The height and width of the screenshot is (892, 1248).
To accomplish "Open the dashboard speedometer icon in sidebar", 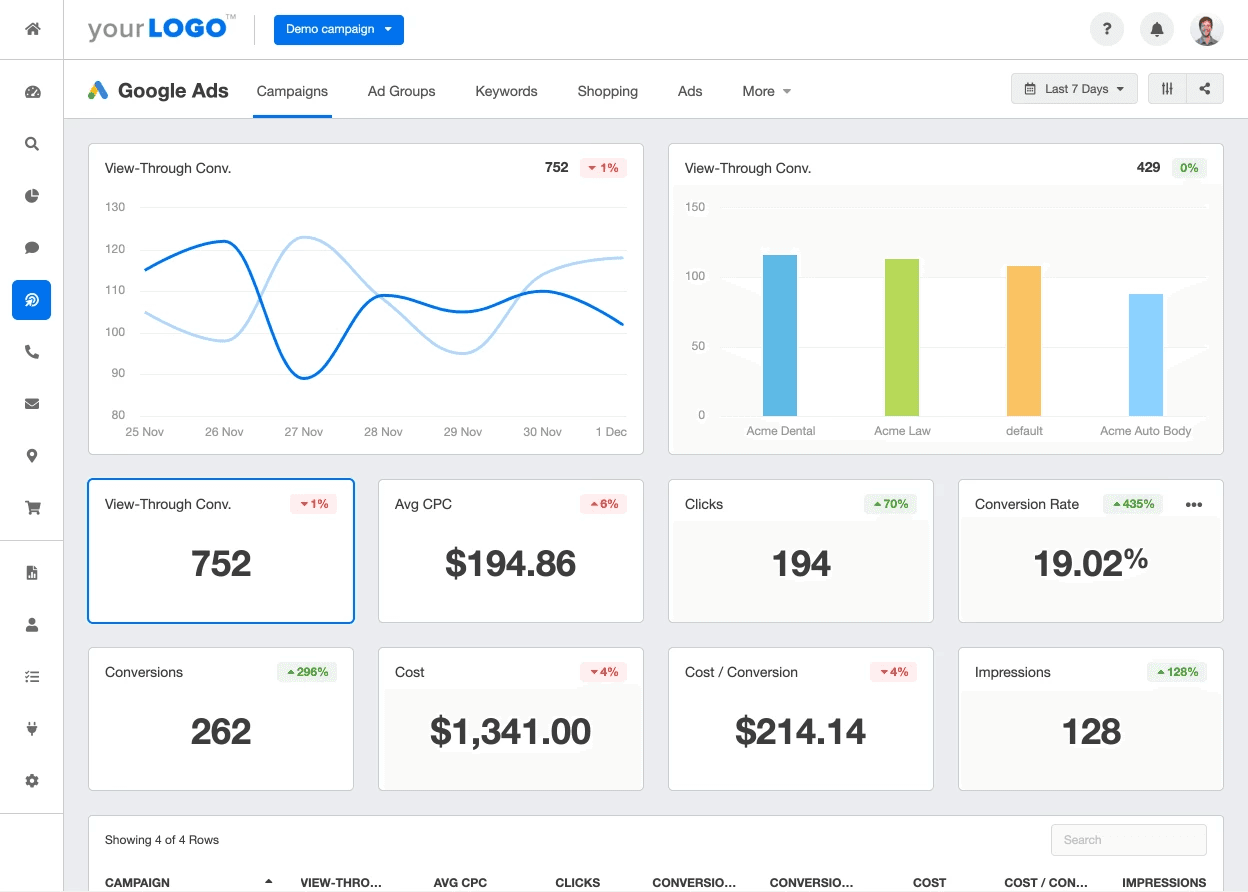I will click(x=31, y=91).
